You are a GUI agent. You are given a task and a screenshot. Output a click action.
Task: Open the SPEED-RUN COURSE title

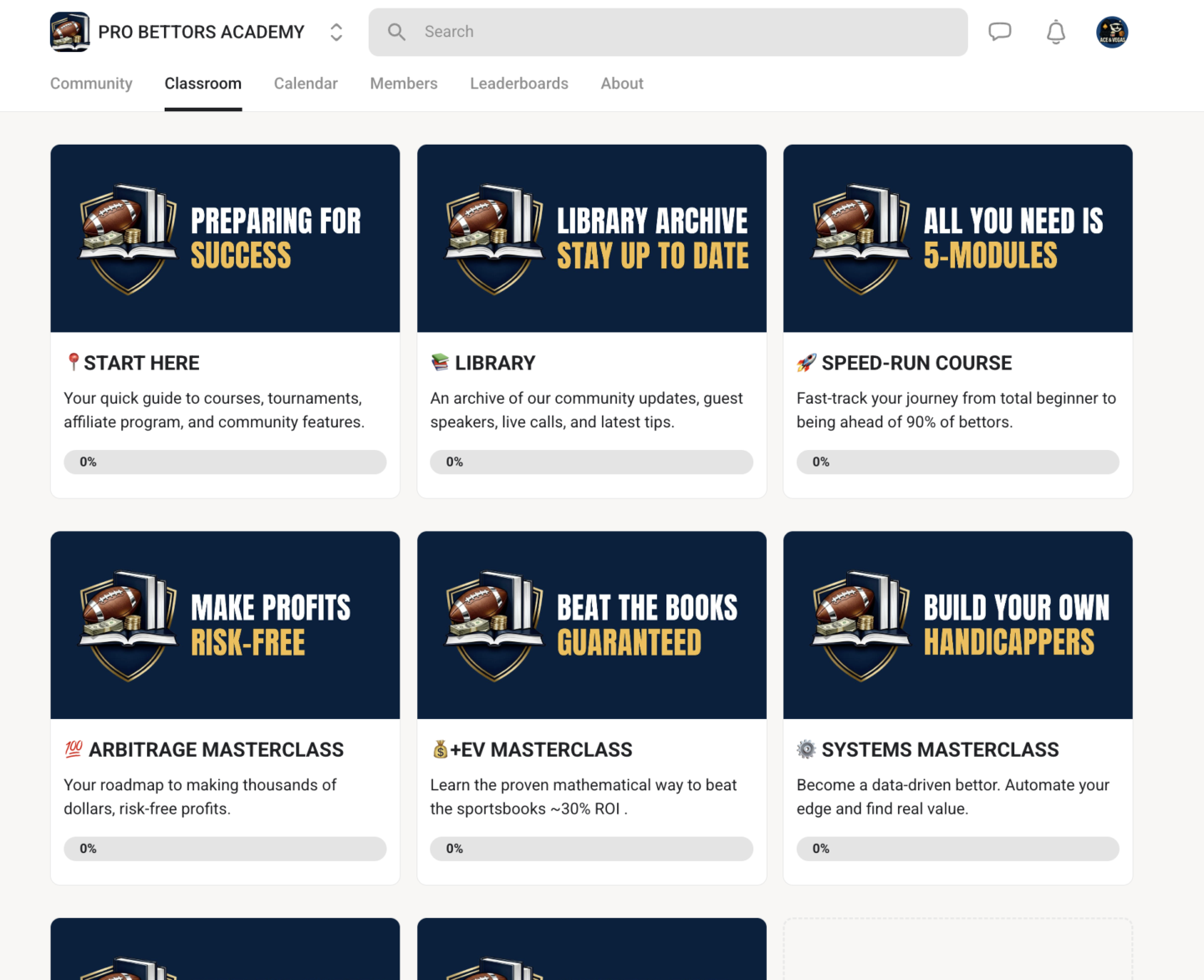916,363
